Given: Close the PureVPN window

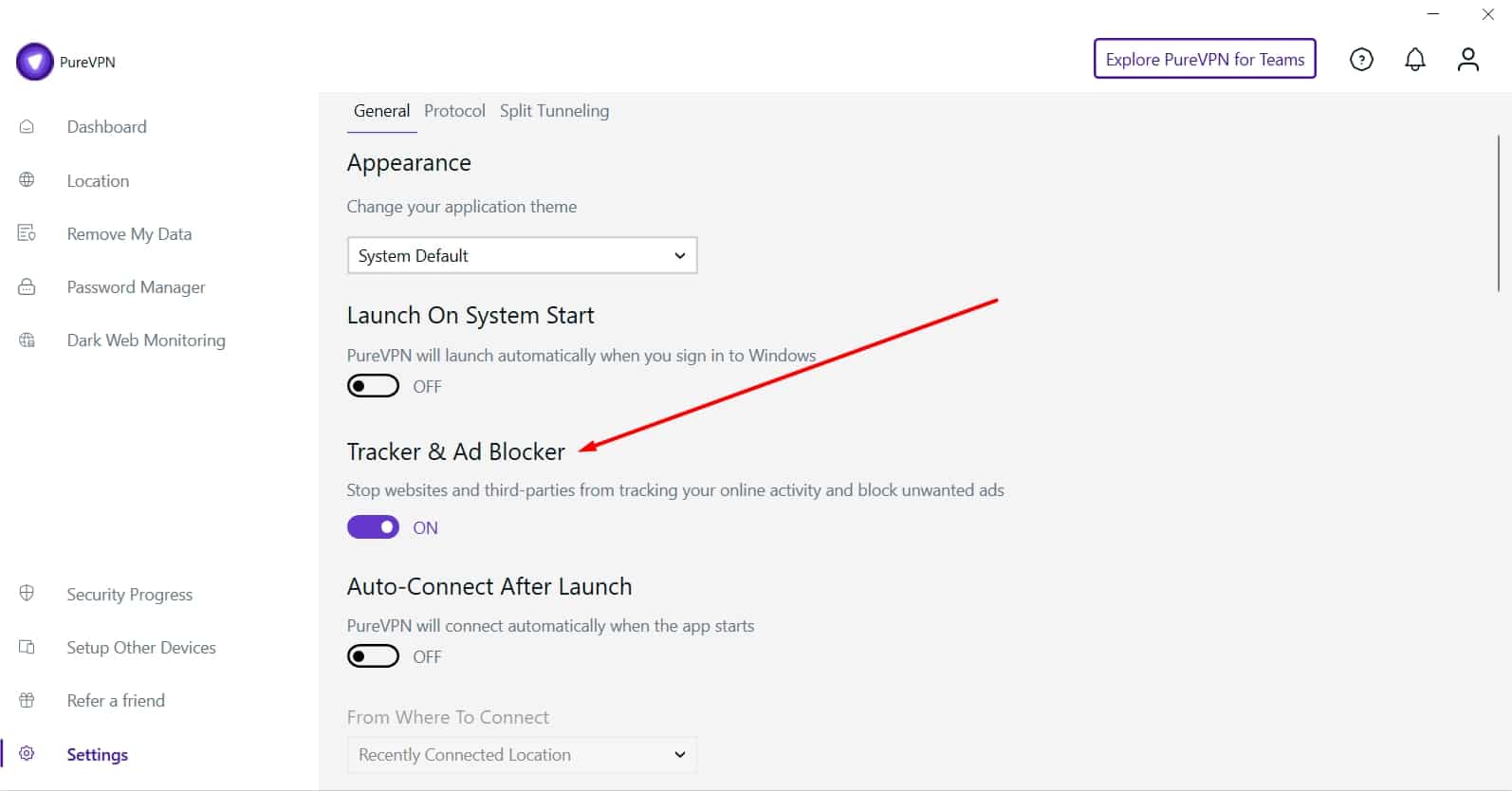Looking at the screenshot, I should [x=1488, y=14].
